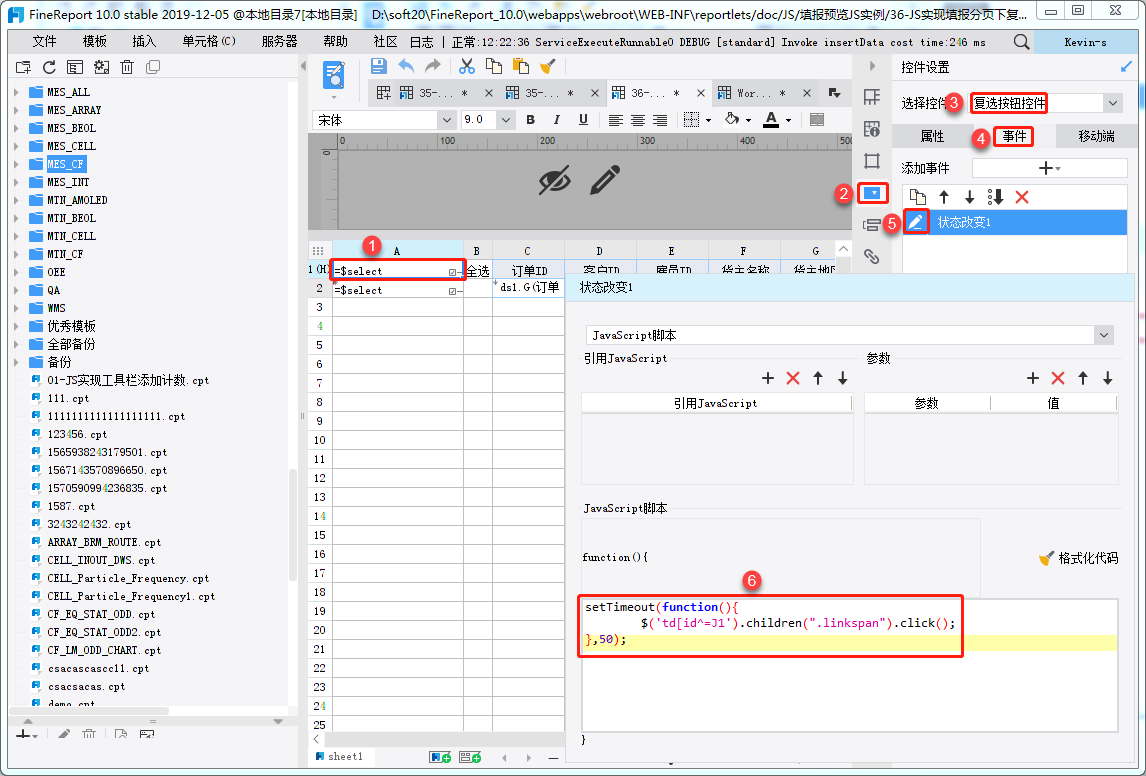Open the font color A picker
This screenshot has height=776, width=1146.
pyautogui.click(x=770, y=120)
